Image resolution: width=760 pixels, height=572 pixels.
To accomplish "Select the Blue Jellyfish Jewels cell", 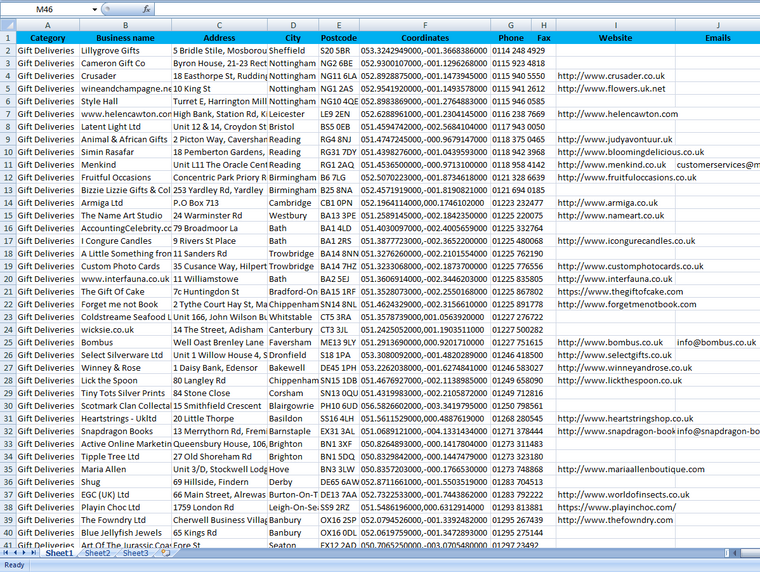I will pyautogui.click(x=125, y=533).
